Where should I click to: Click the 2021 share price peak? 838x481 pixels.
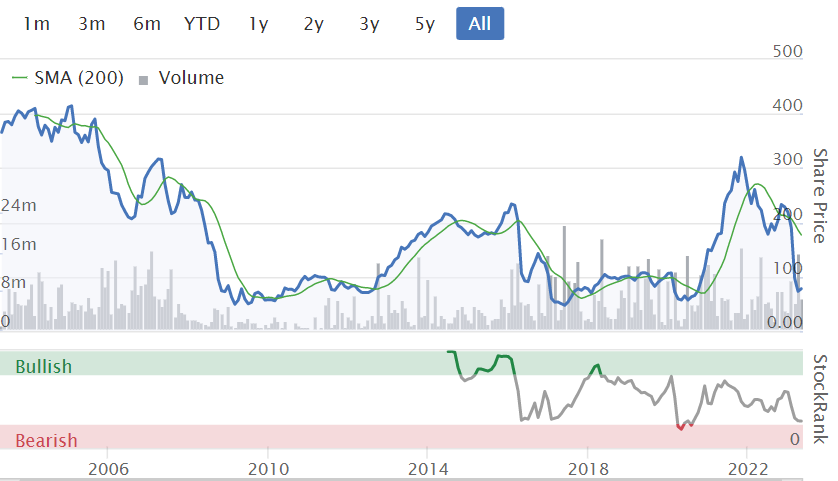[x=741, y=158]
